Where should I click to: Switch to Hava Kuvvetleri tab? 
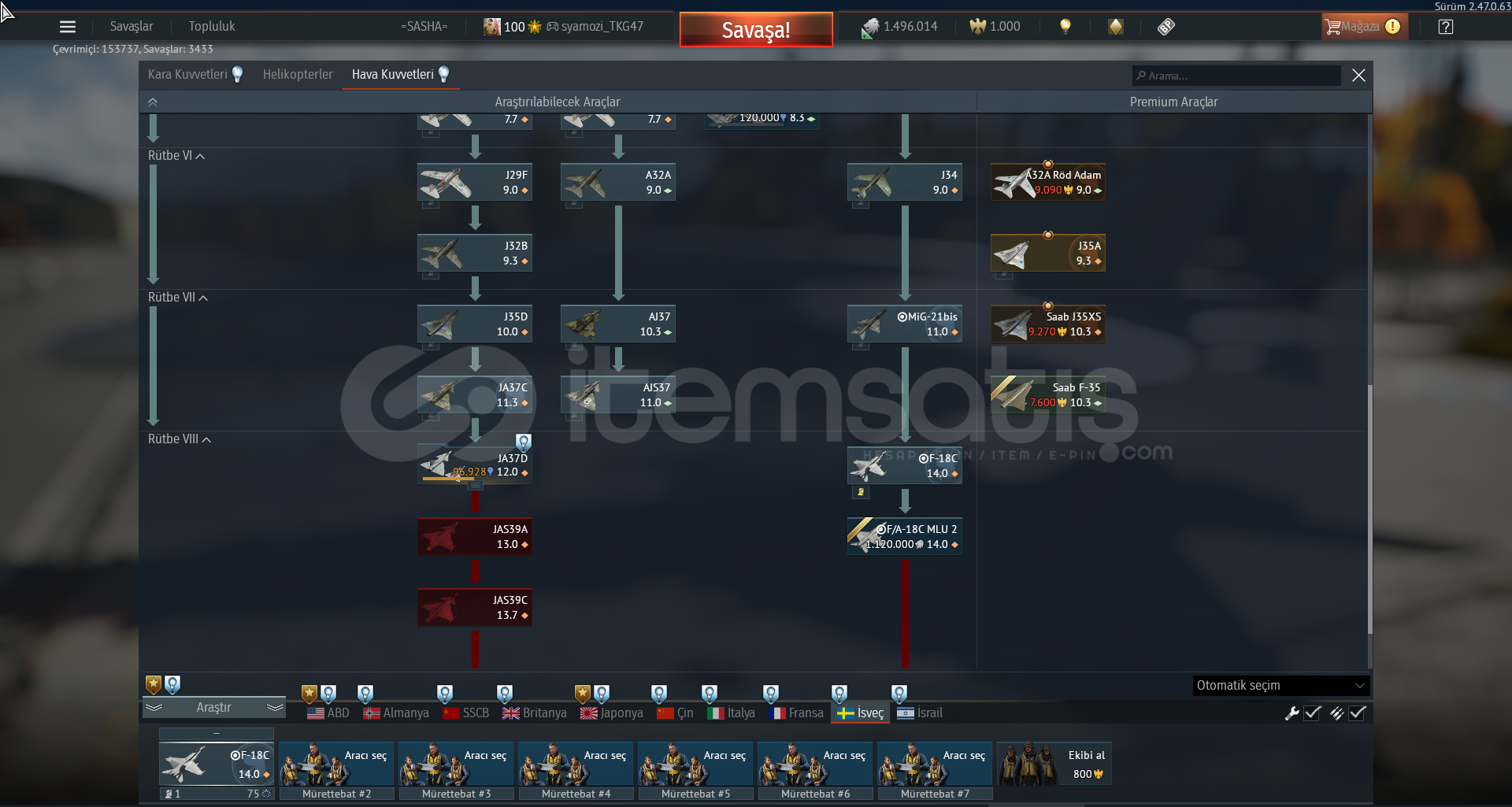[x=401, y=75]
